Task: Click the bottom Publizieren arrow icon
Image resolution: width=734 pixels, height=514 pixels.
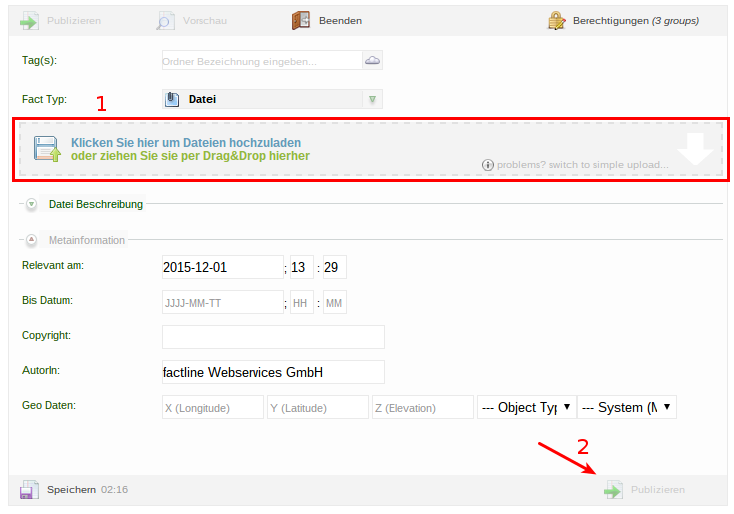Action: (613, 490)
